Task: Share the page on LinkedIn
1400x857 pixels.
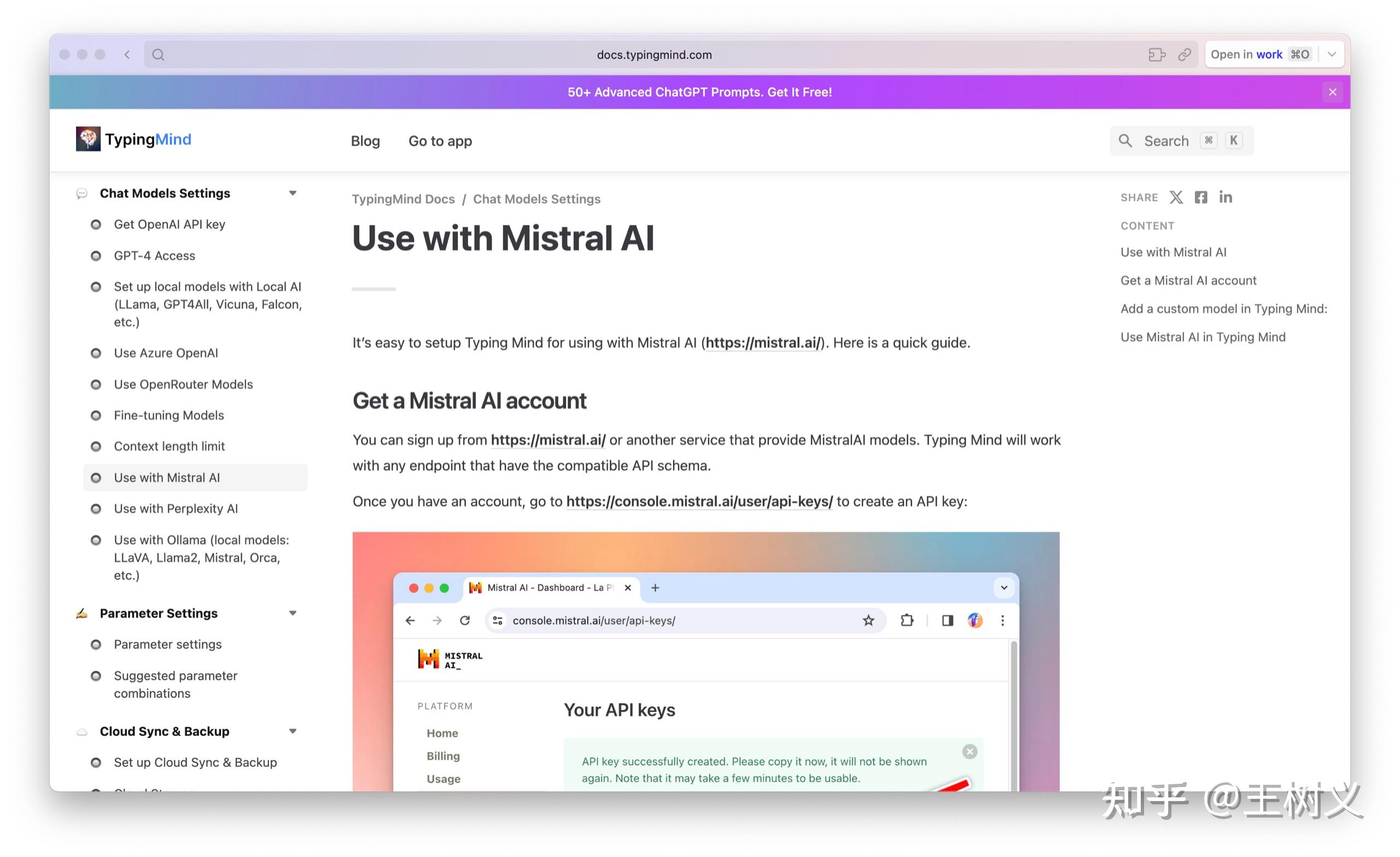Action: pos(1226,197)
